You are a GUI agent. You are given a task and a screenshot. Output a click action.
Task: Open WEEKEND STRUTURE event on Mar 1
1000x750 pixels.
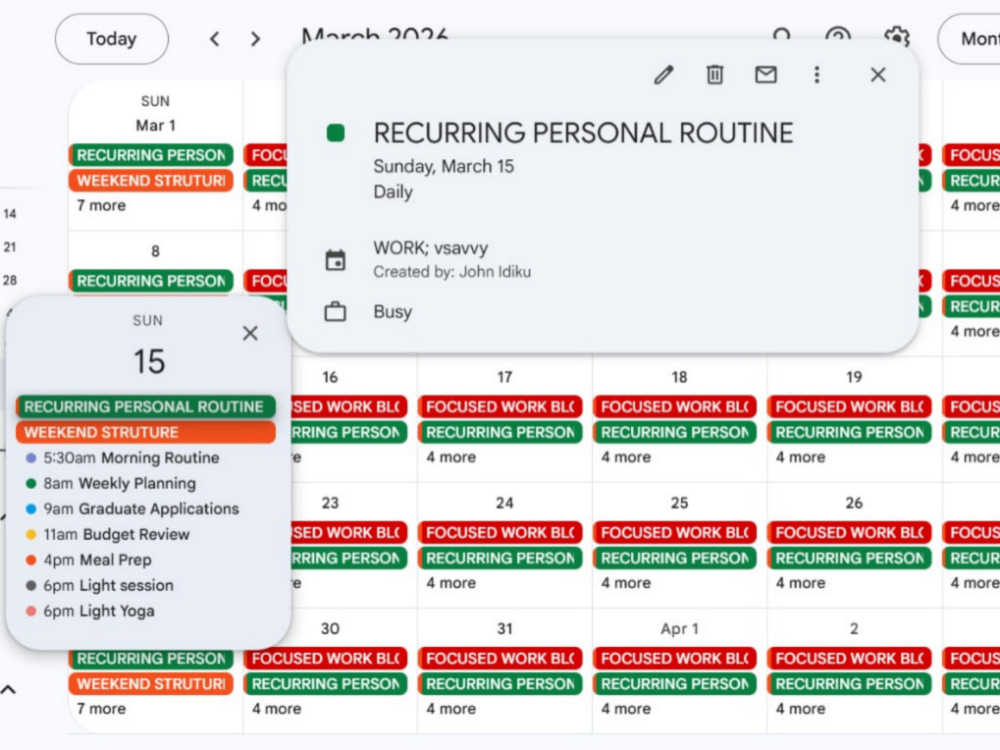(x=151, y=180)
